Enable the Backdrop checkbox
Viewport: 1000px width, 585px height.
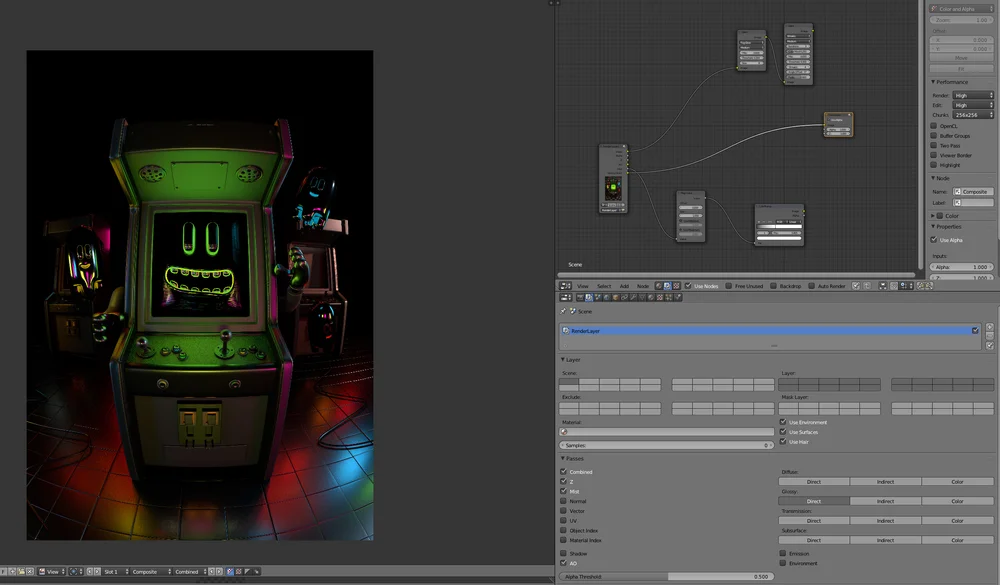pos(773,286)
